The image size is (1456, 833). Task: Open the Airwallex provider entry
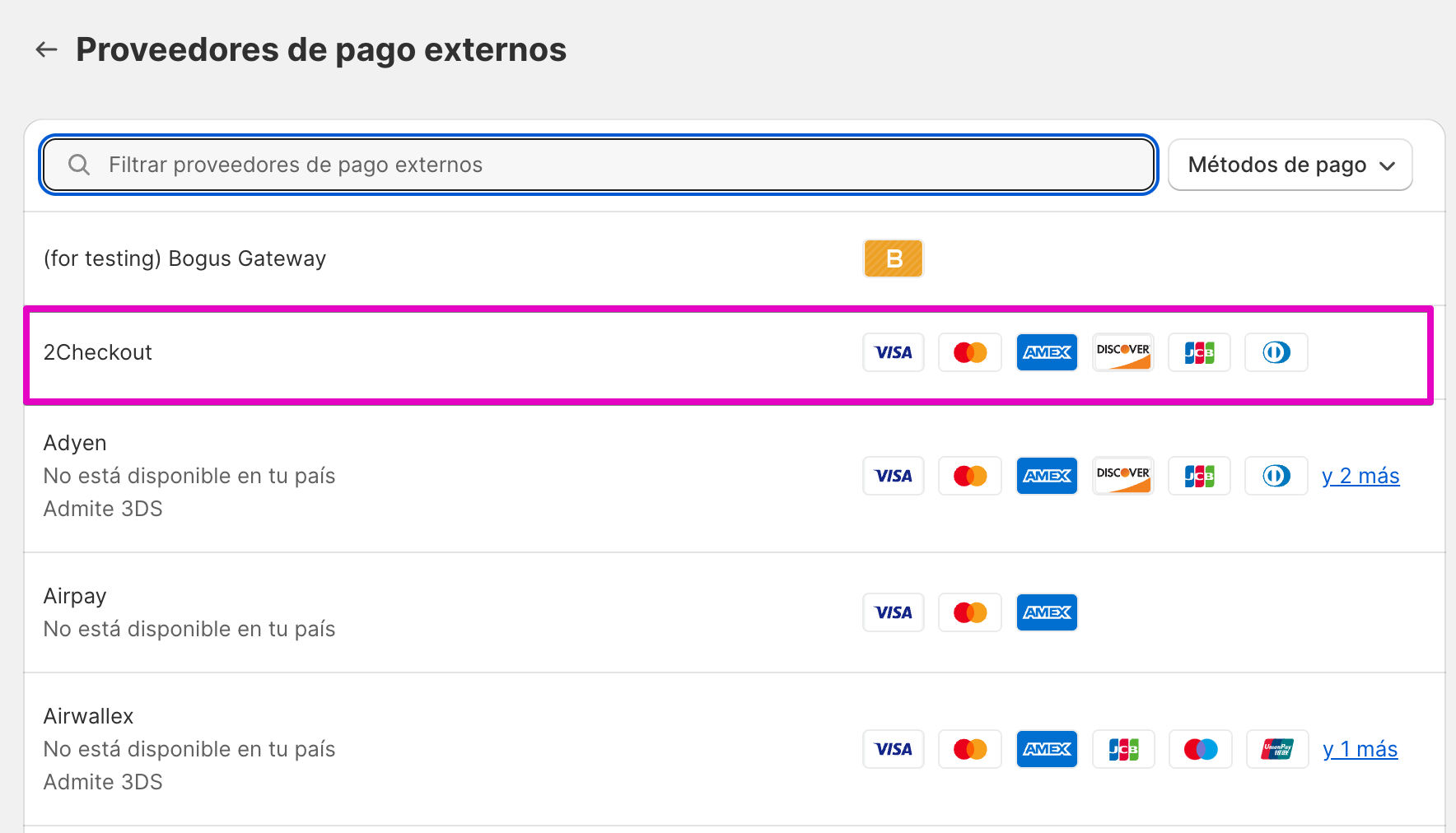[88, 716]
